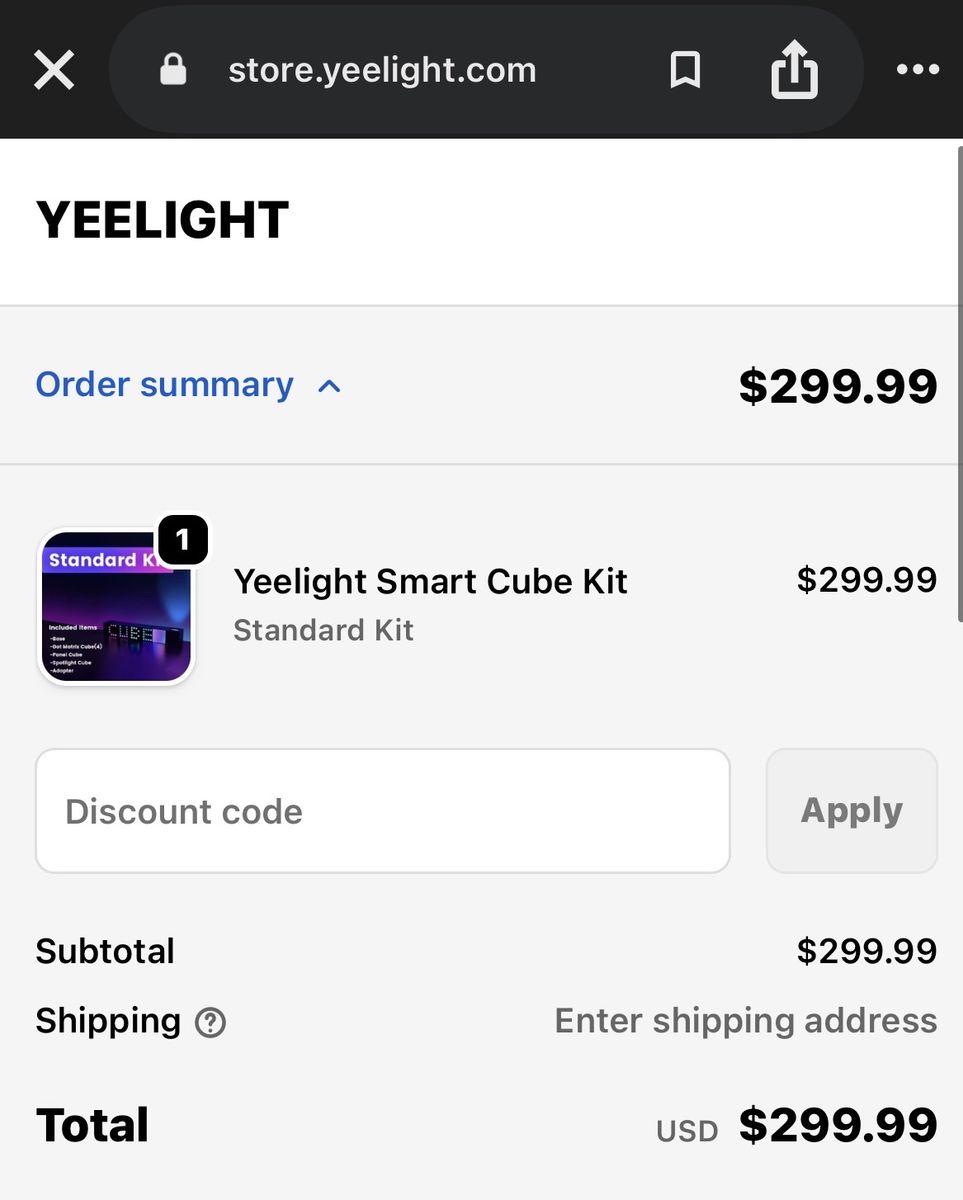
Task: Select the Yeelight Smart Cube Kit title
Action: (x=430, y=581)
